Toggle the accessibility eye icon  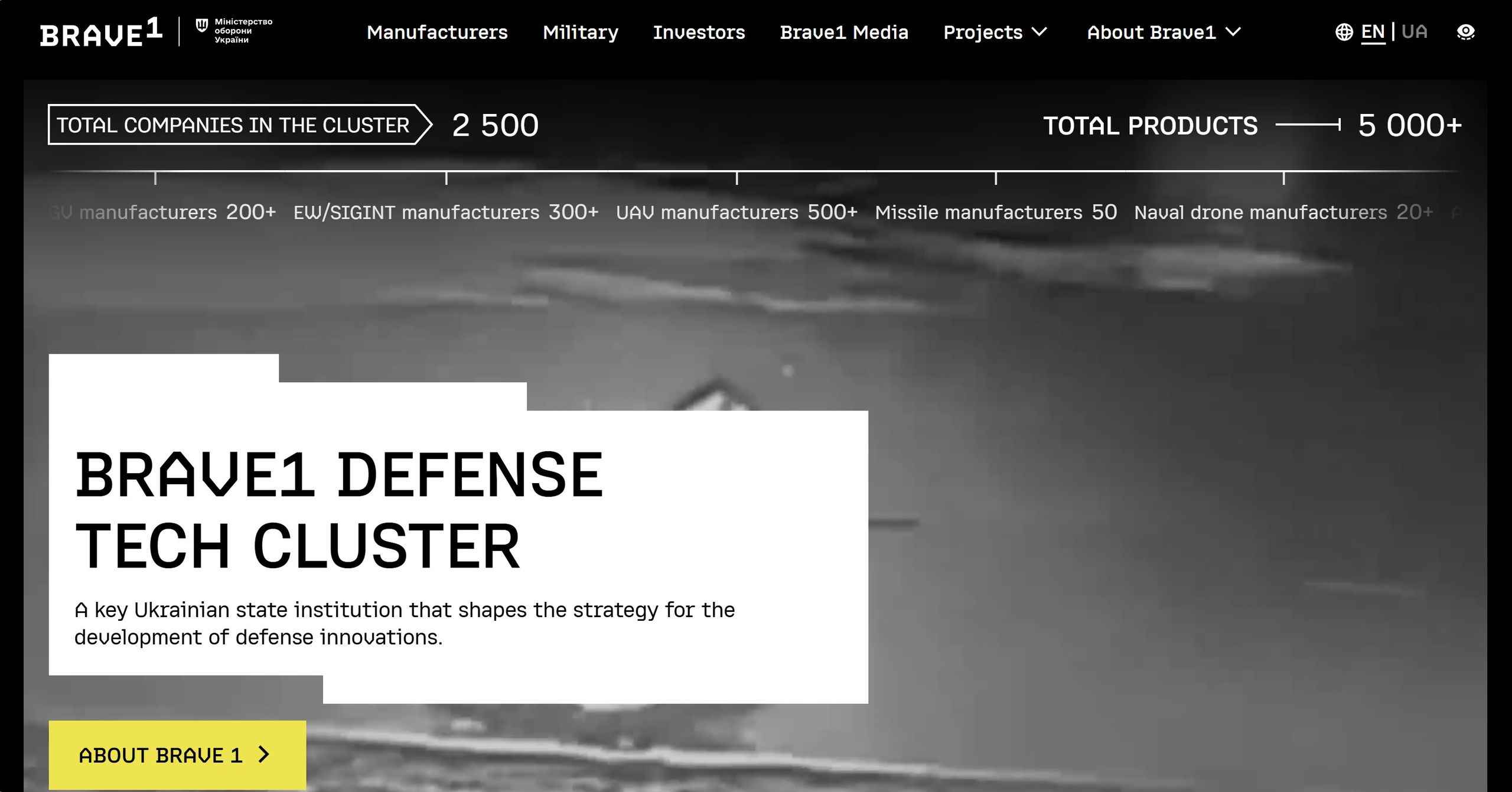1465,32
